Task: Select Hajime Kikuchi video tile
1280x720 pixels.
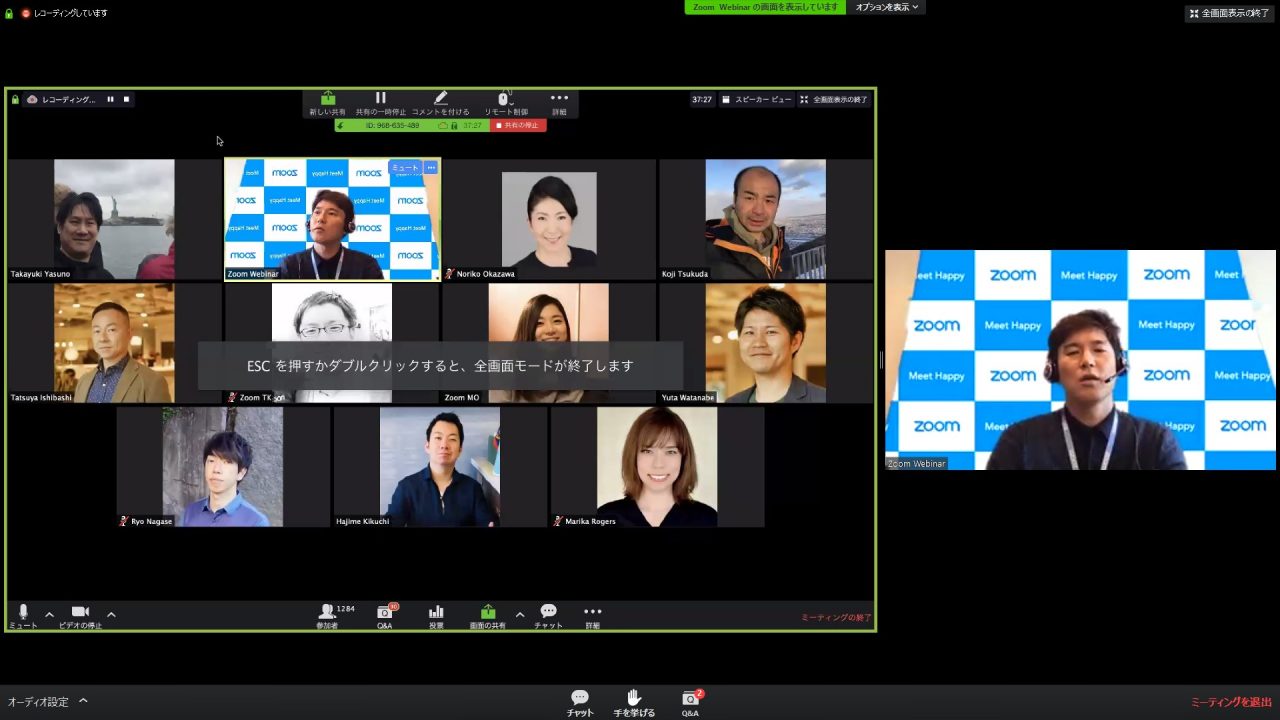Action: coord(440,467)
